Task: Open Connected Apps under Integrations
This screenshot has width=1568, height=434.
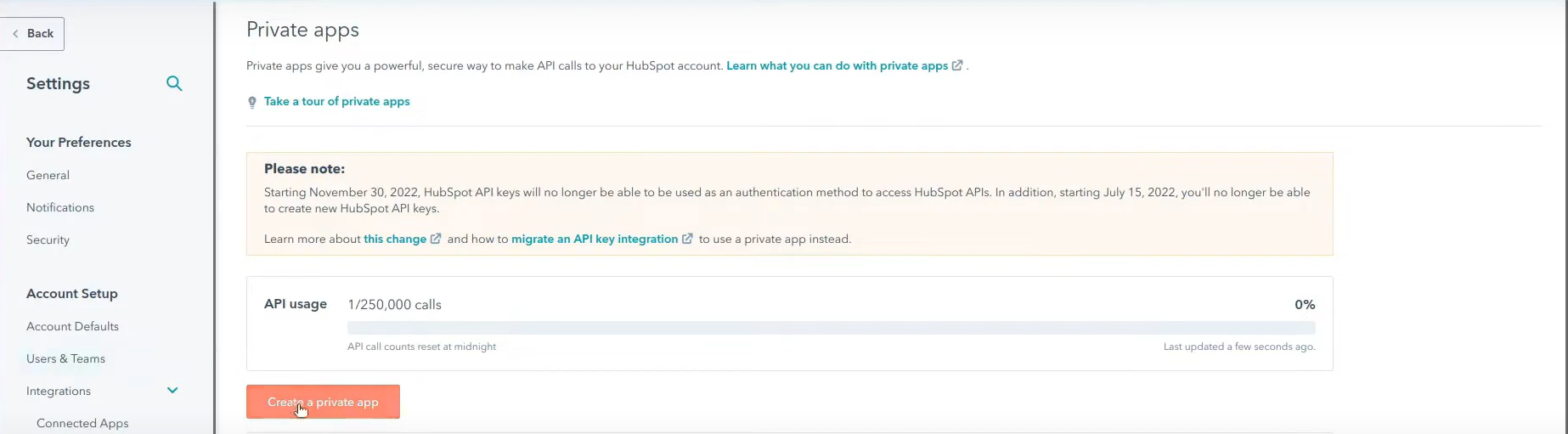Action: coord(82,423)
